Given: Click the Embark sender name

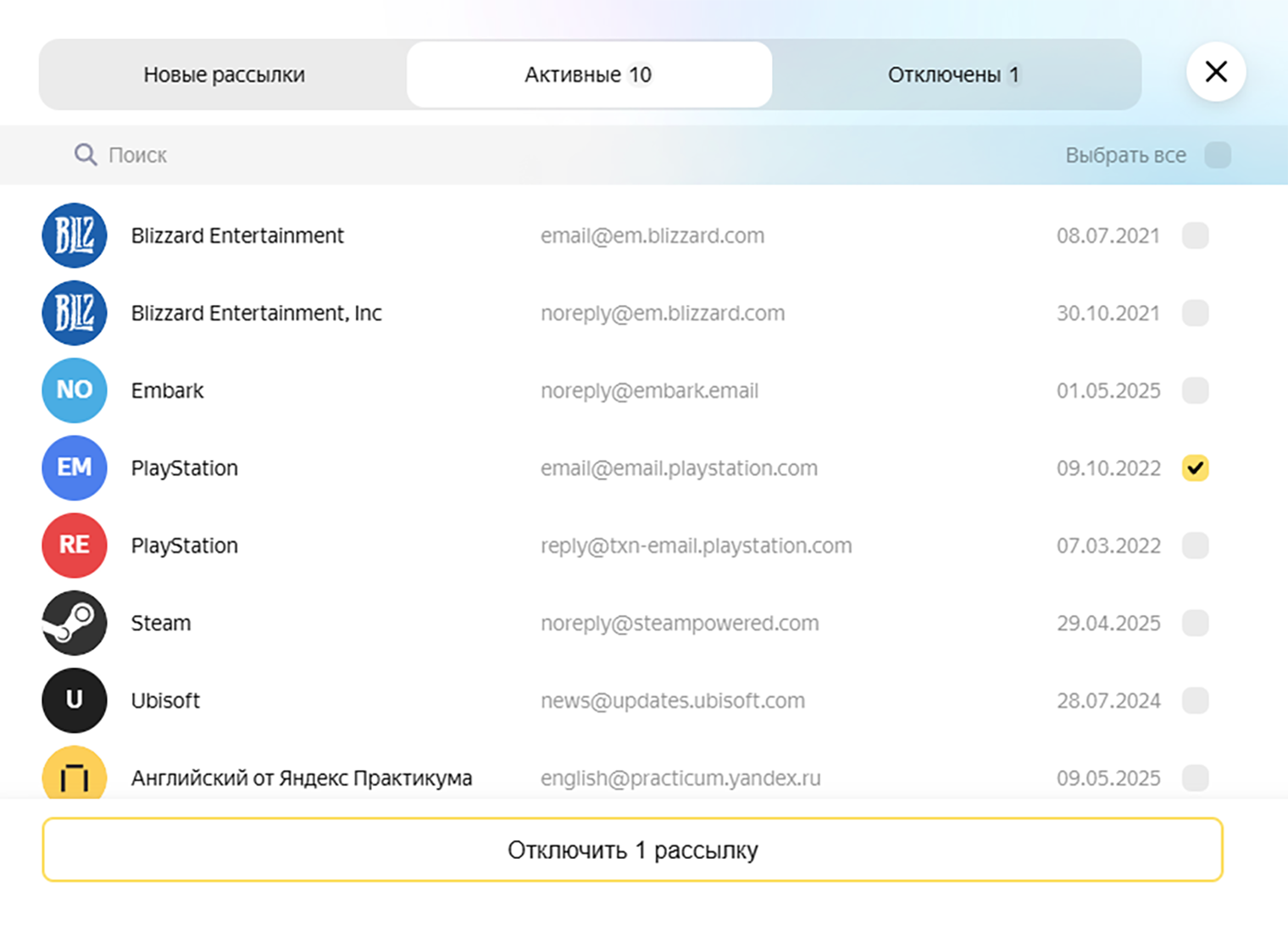Looking at the screenshot, I should click(x=167, y=391).
